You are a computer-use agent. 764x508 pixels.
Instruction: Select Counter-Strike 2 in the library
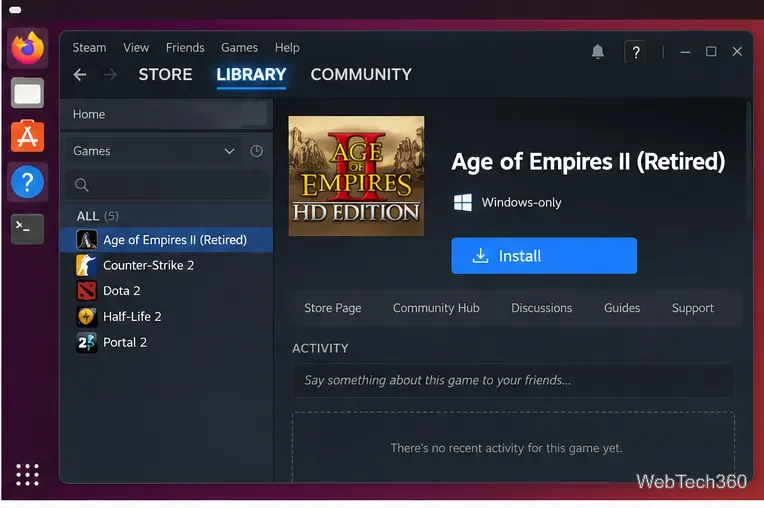click(166, 265)
